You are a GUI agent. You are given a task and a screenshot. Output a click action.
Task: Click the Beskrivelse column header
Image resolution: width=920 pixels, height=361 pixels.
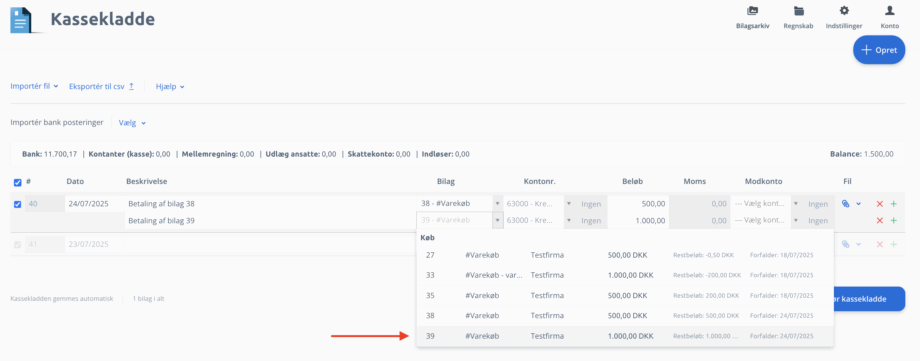[147, 181]
